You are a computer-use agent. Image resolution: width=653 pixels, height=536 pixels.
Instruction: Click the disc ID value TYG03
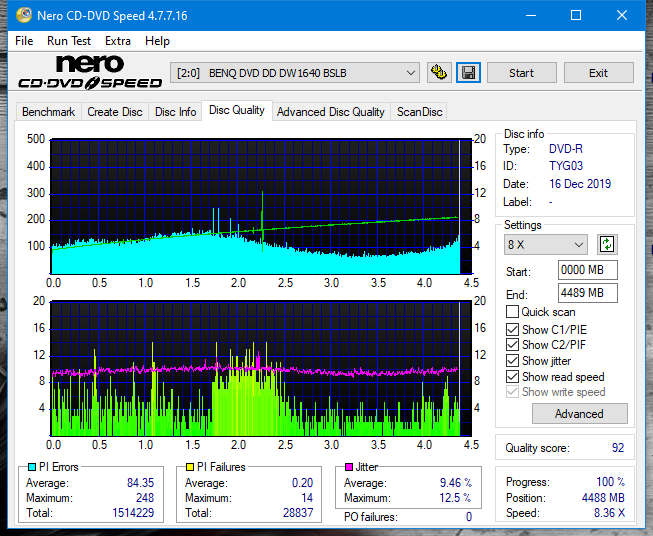(566, 166)
